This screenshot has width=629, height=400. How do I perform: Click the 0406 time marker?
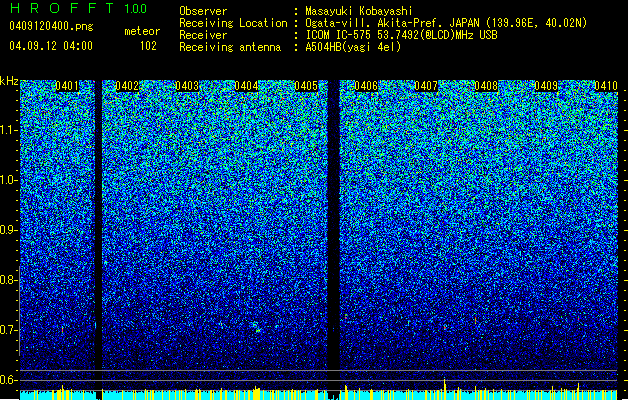pos(366,86)
